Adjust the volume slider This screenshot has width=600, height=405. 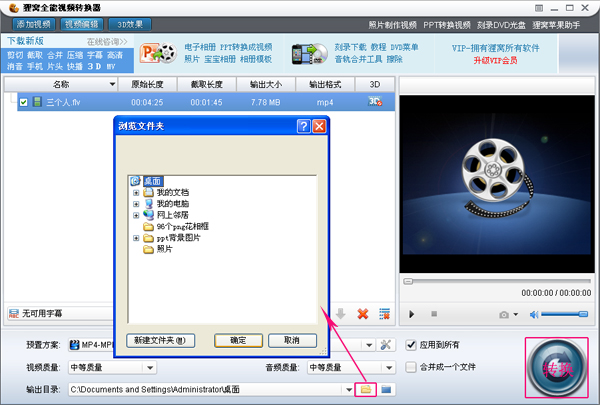564,314
